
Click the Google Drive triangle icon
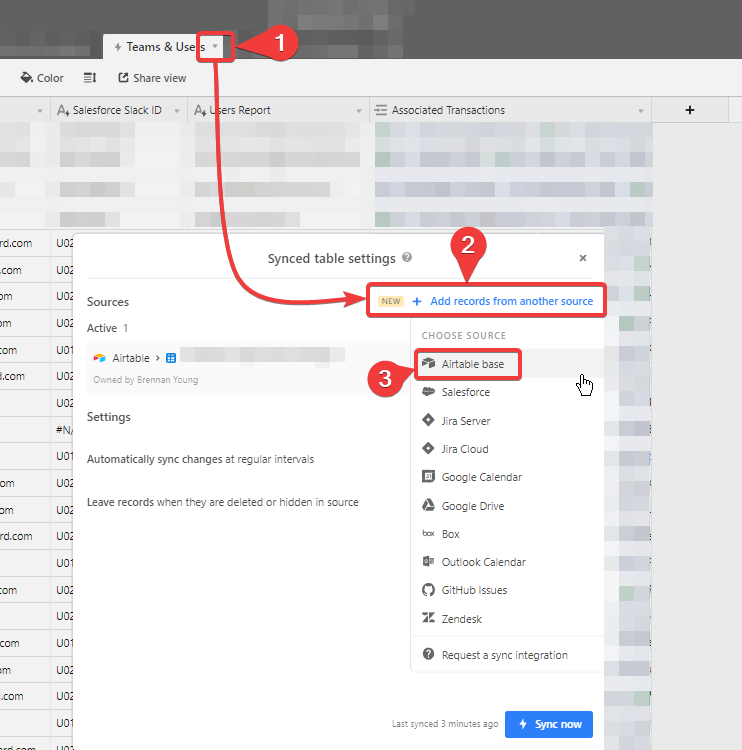[428, 505]
